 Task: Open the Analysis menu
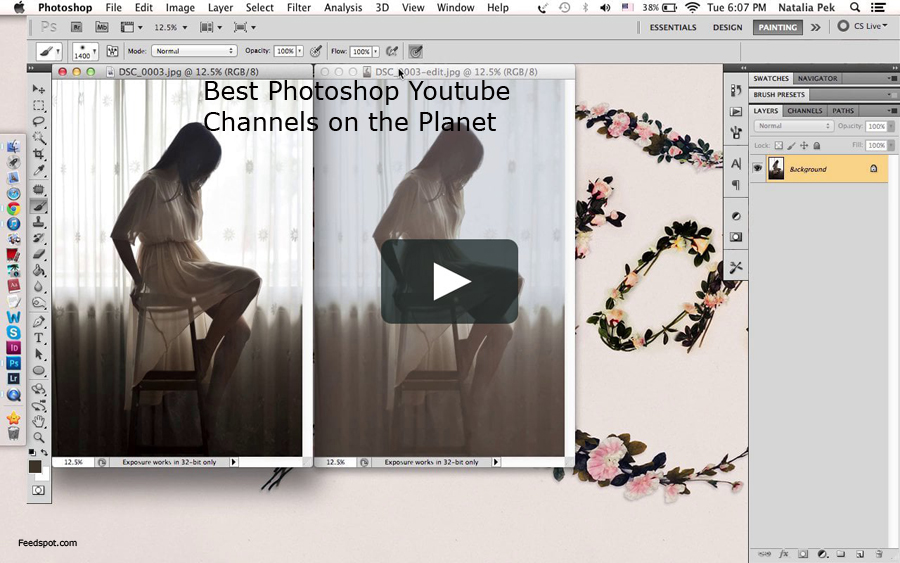pos(343,7)
